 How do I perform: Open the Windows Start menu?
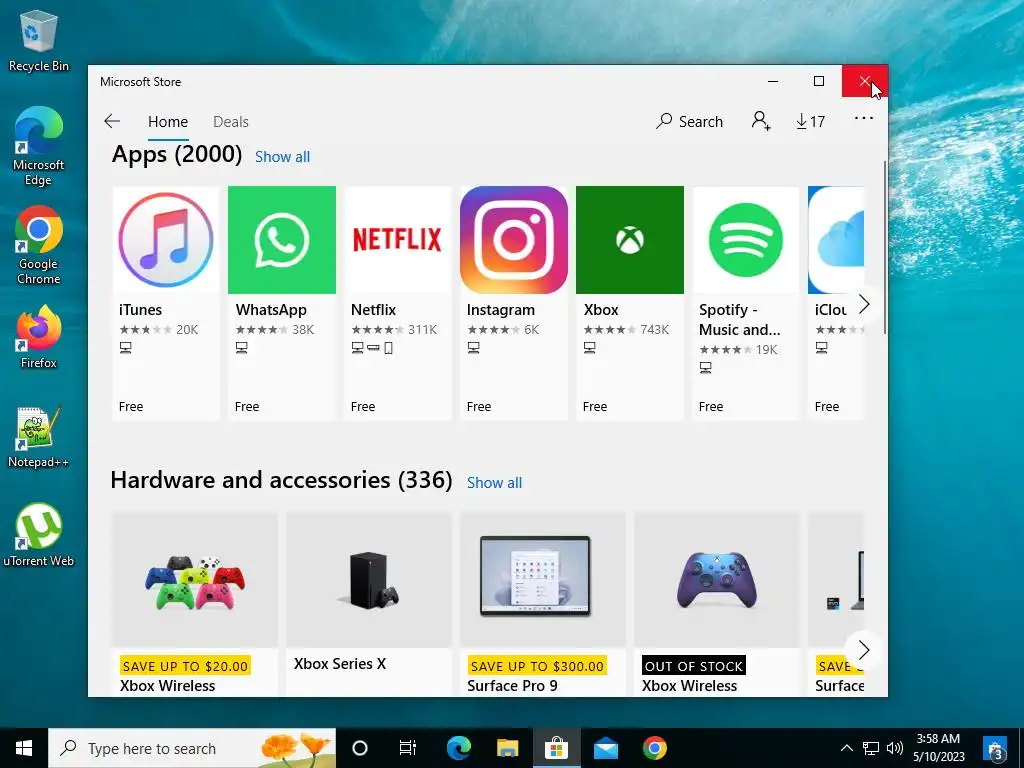(x=24, y=748)
